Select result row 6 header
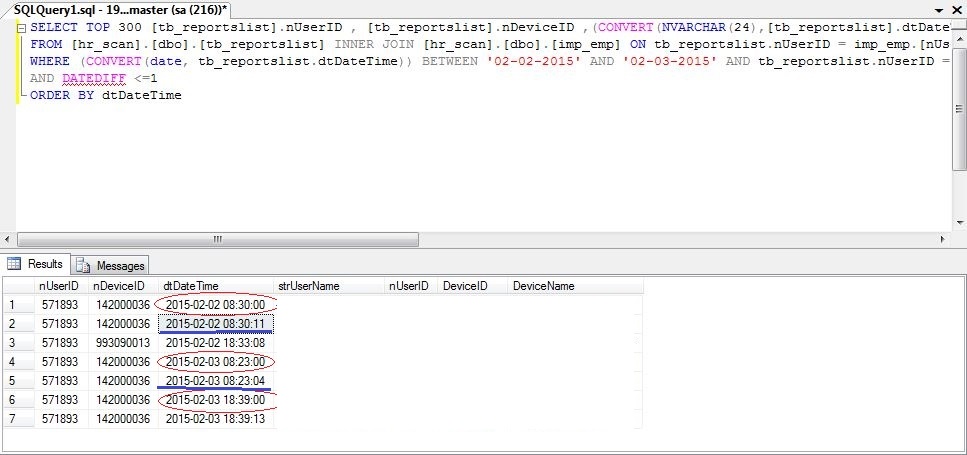The height and width of the screenshot is (455, 967). pyautogui.click(x=19, y=400)
